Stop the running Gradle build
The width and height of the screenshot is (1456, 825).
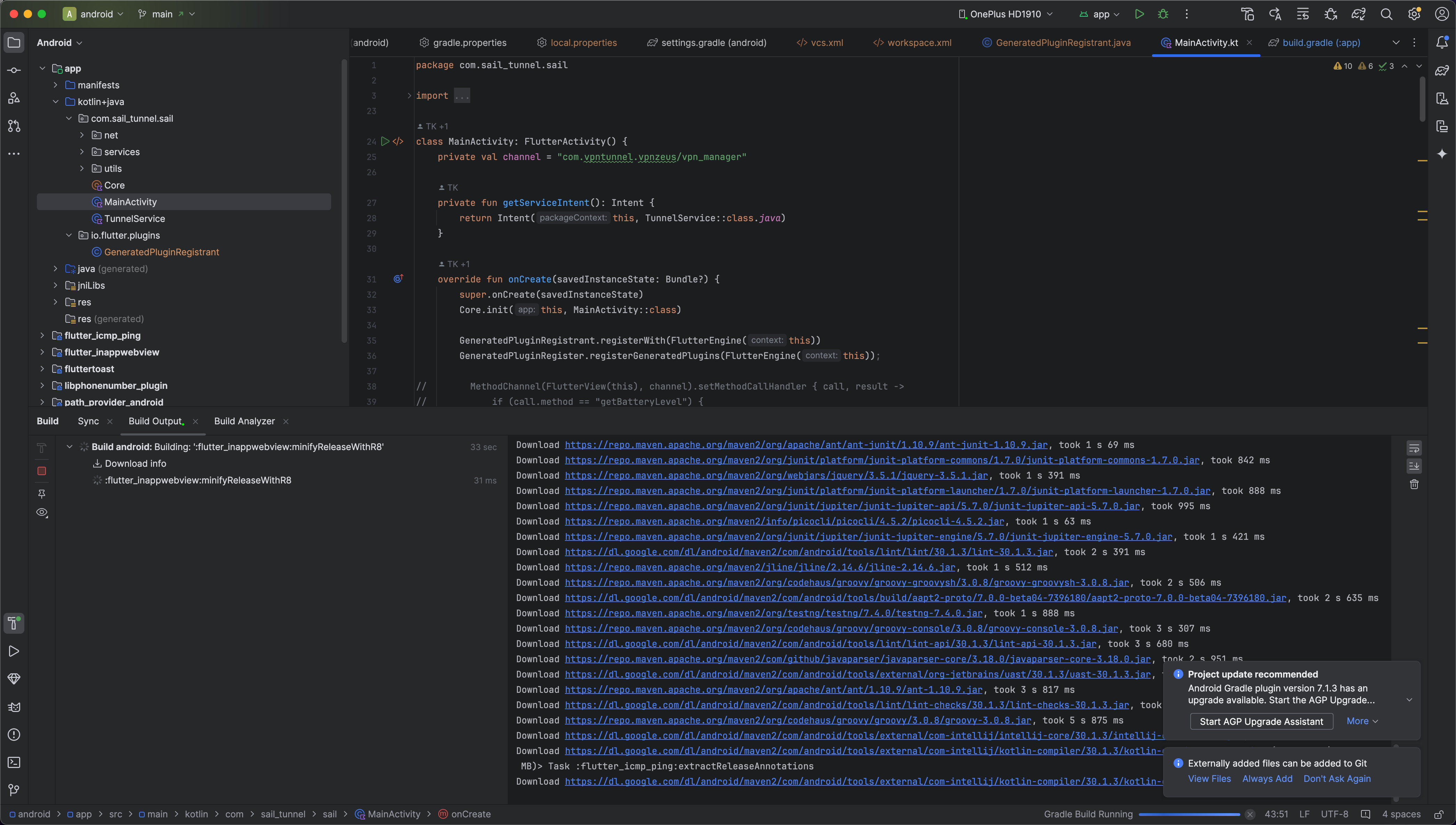pyautogui.click(x=41, y=471)
